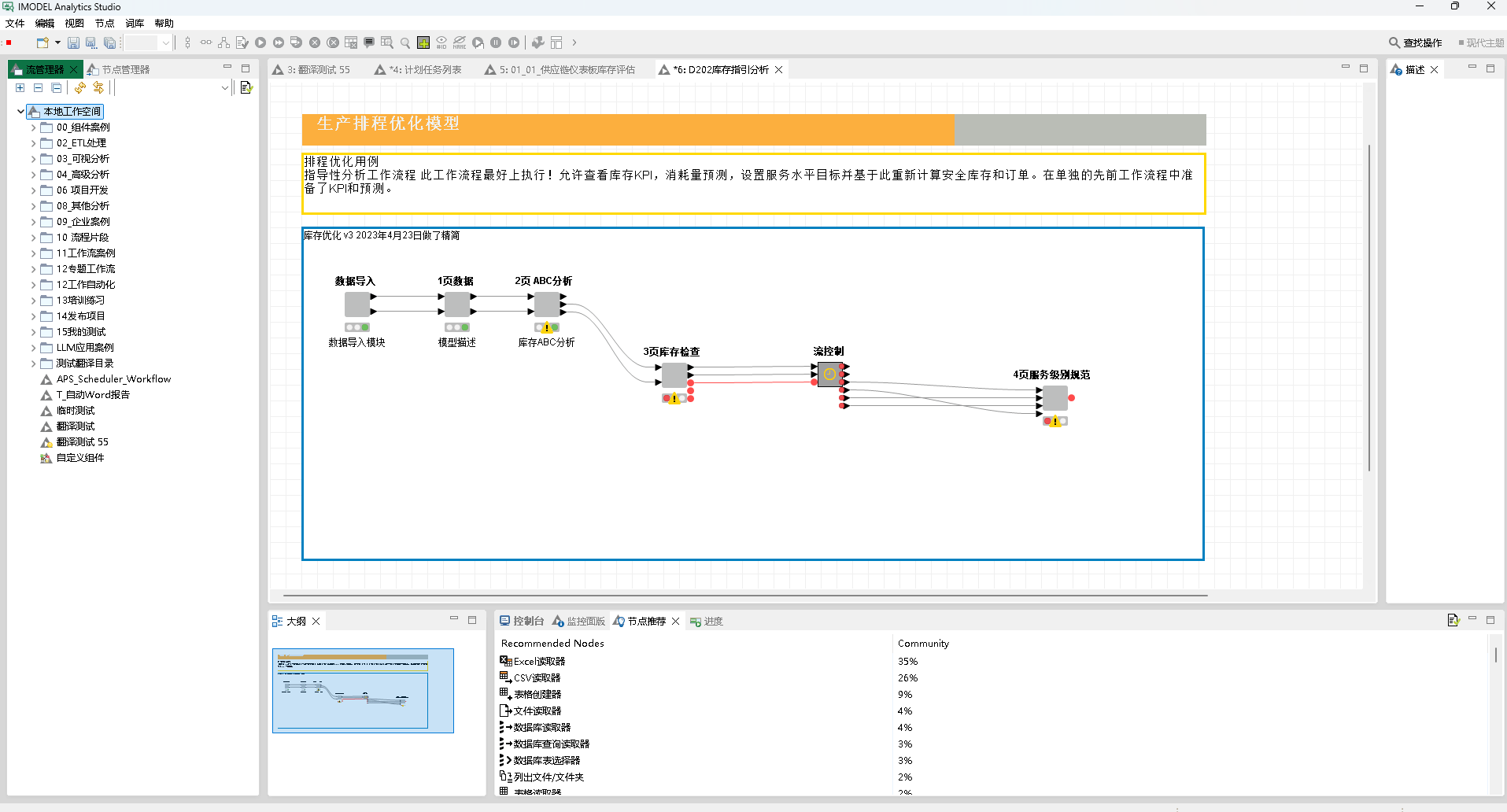Collapse all tree items minus icon
The height and width of the screenshot is (812, 1507).
tap(38, 88)
